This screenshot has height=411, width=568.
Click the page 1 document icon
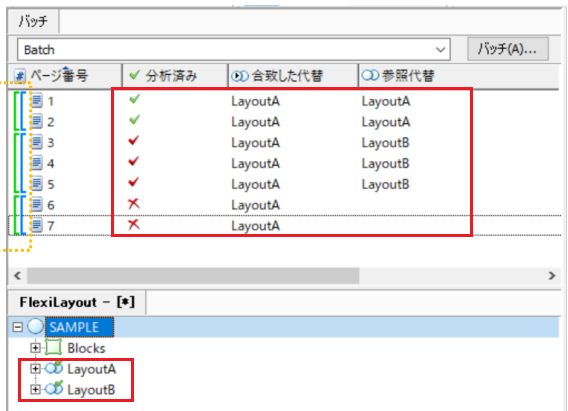[36, 100]
